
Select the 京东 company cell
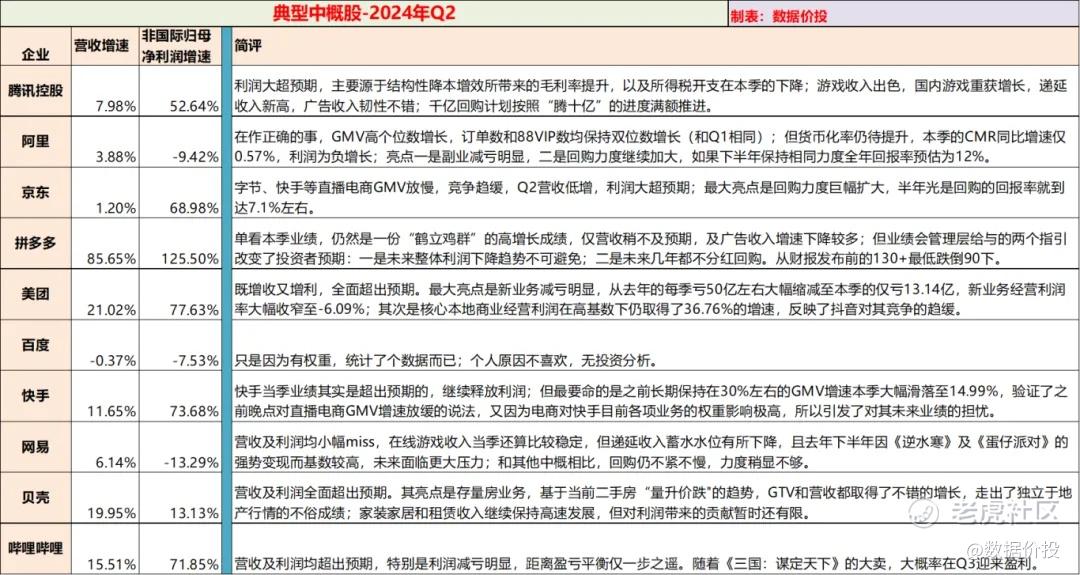(35, 192)
